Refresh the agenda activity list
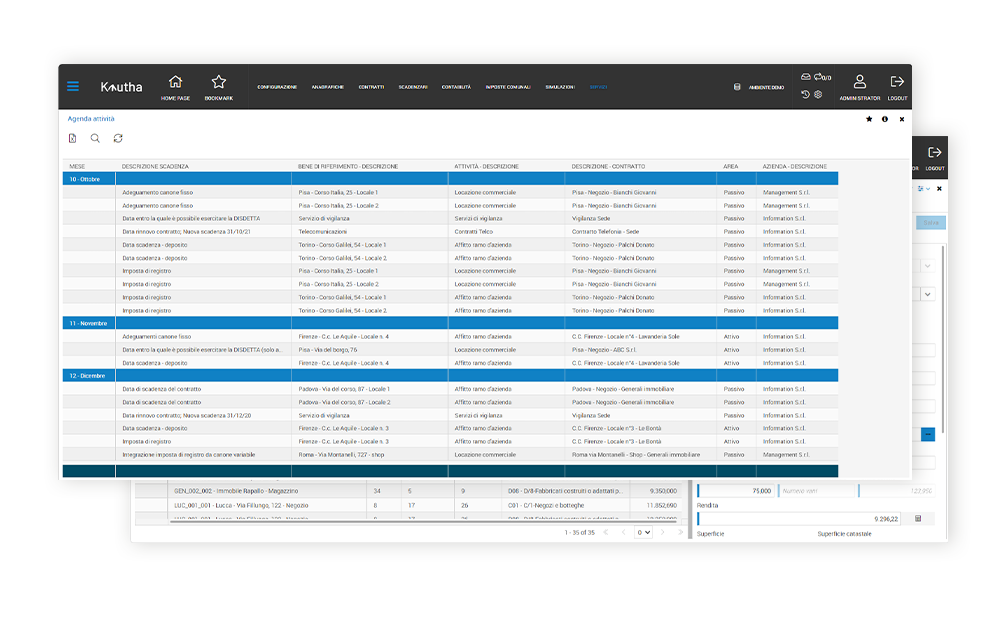Viewport: 1000px width, 640px height. tap(118, 139)
